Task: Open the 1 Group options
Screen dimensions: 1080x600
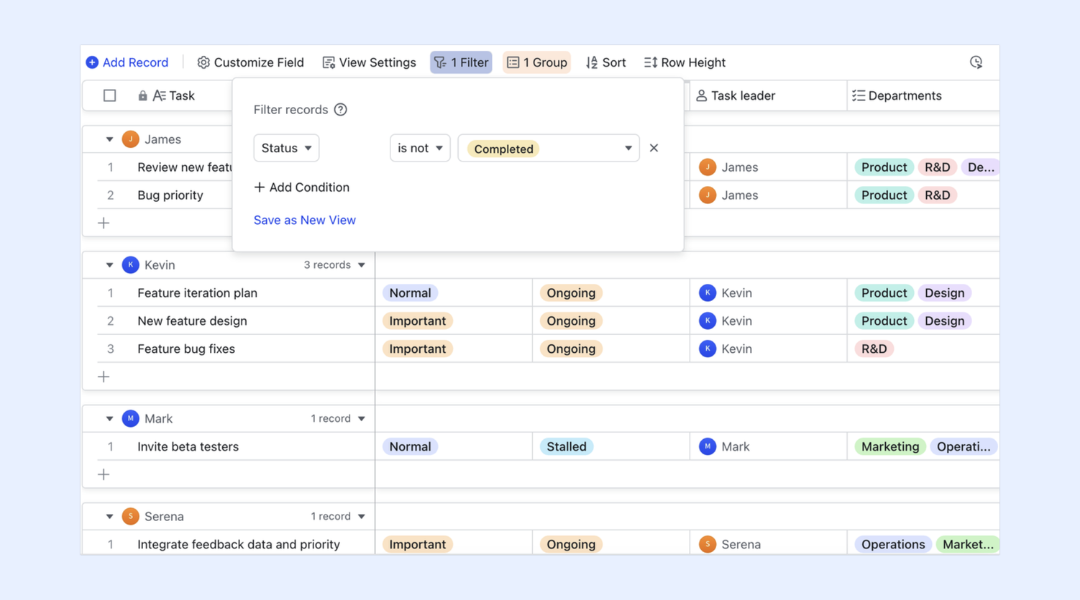Action: (537, 63)
